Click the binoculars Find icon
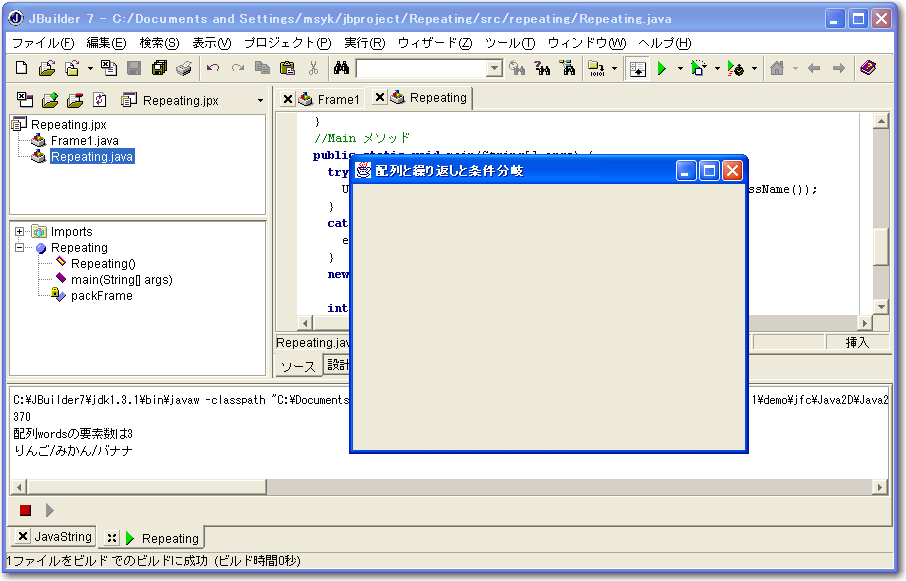906x581 pixels. pos(340,69)
